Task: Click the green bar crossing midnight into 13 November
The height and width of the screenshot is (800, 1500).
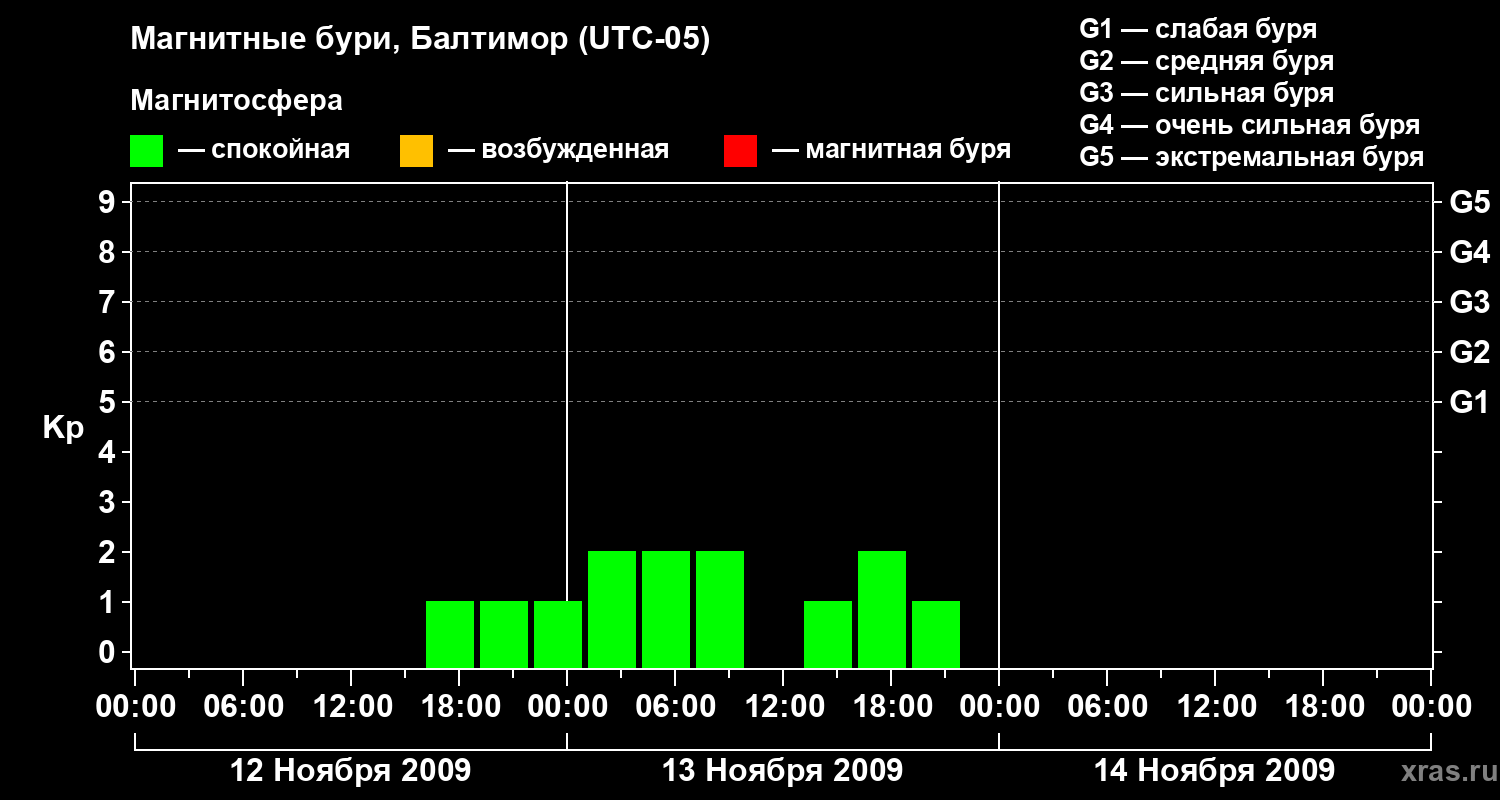Action: coord(558,634)
